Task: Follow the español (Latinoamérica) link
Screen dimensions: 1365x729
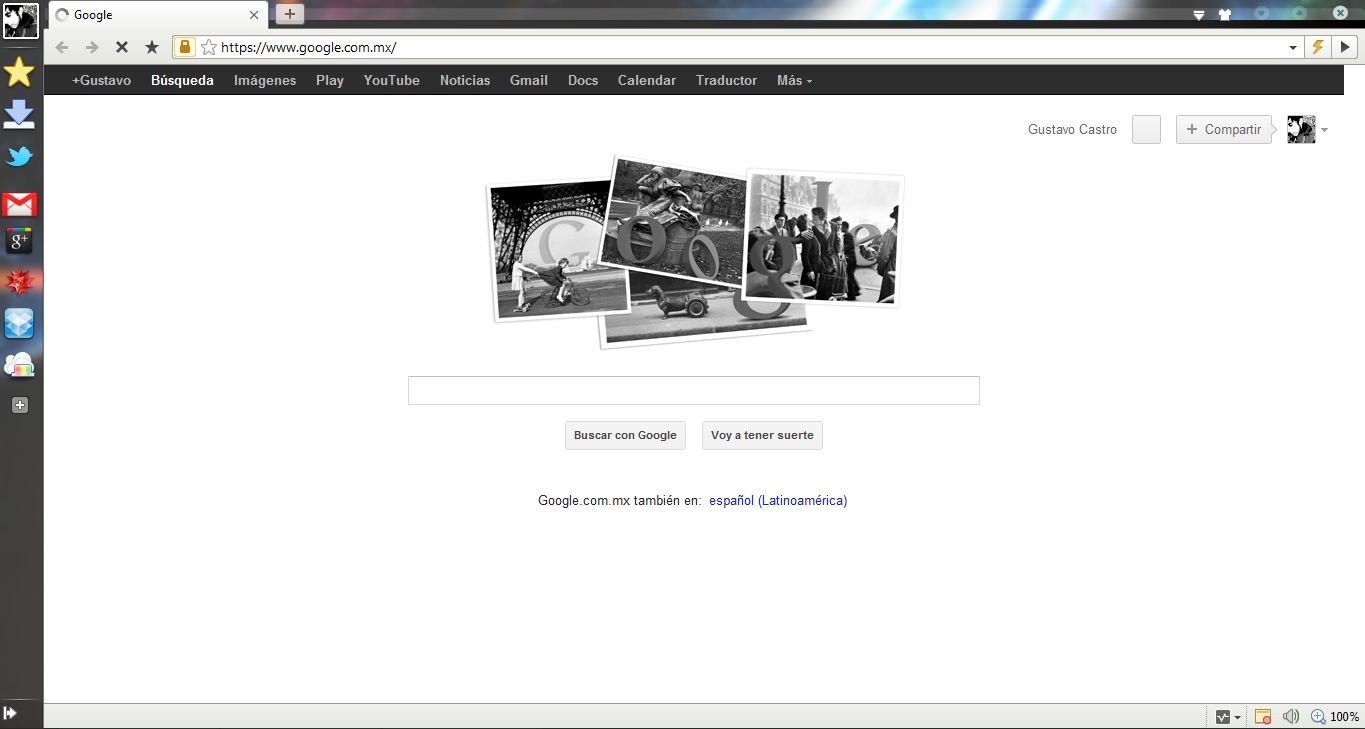Action: (777, 500)
